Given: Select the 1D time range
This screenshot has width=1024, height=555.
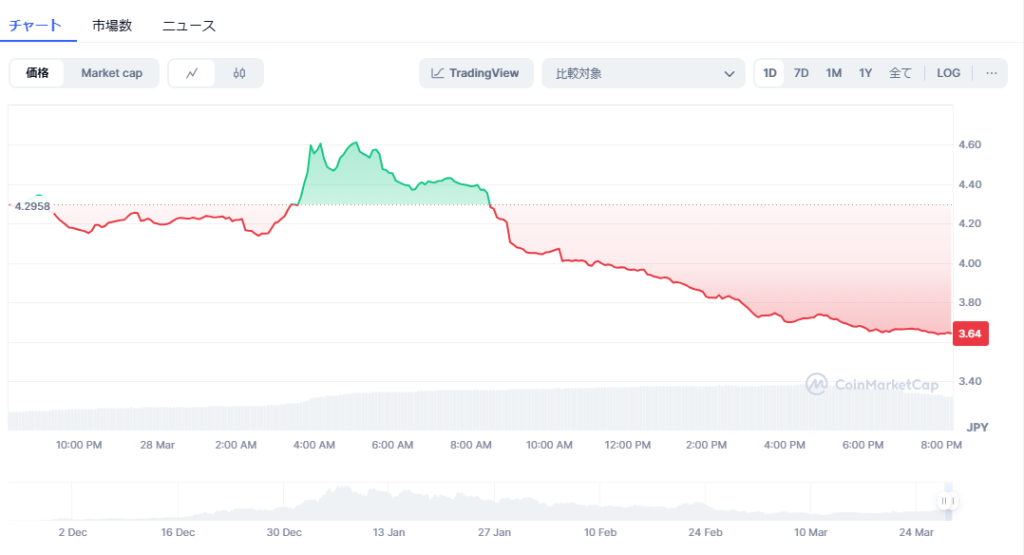Looking at the screenshot, I should 770,73.
